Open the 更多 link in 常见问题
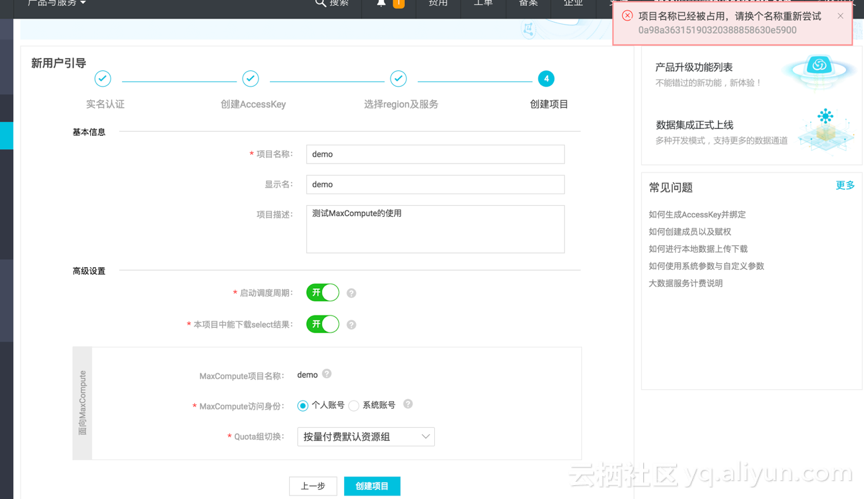 (845, 186)
